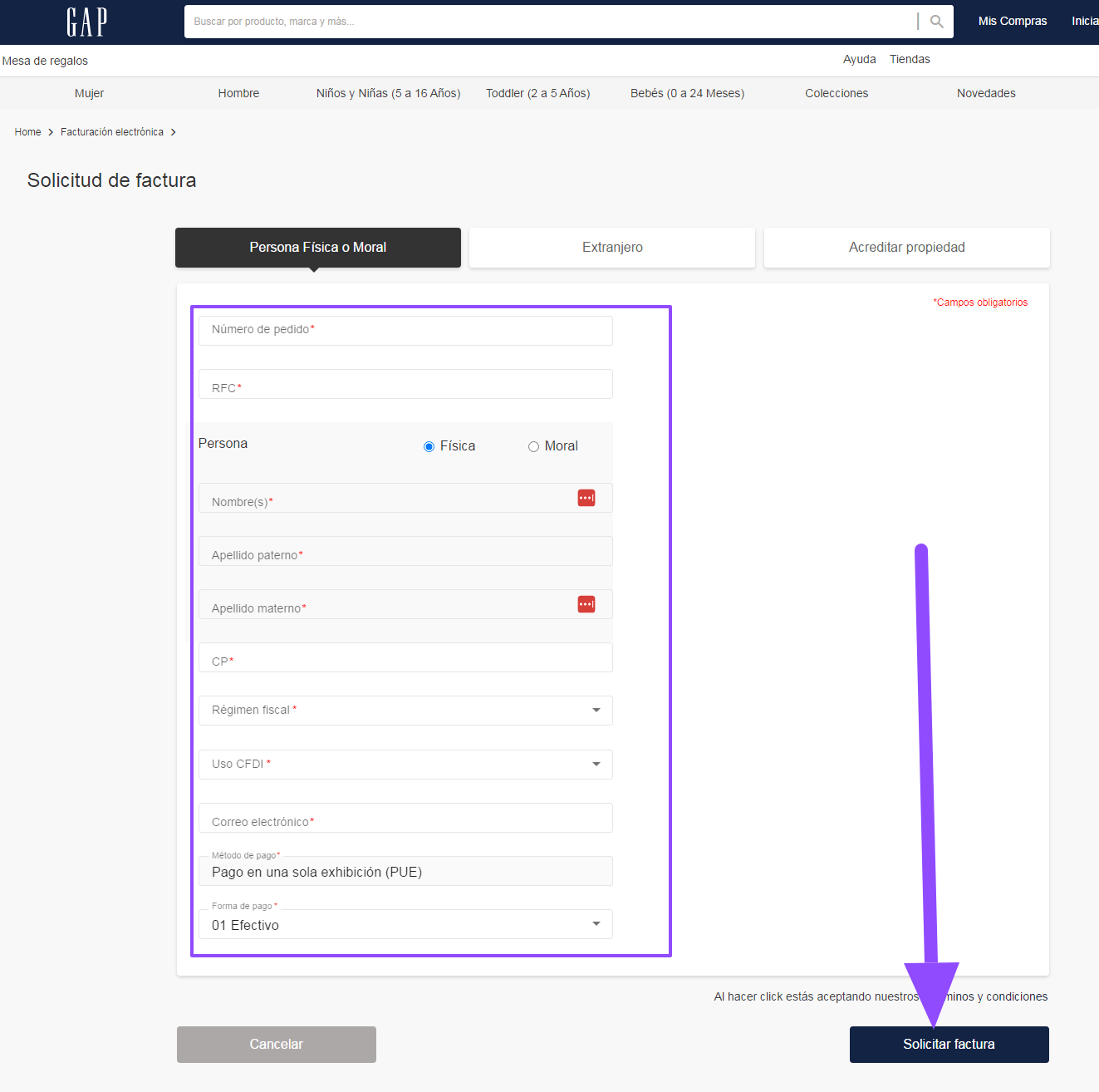The image size is (1099, 1092).
Task: Click the red password-manager icon in Apellido materno field
Action: pos(586,604)
